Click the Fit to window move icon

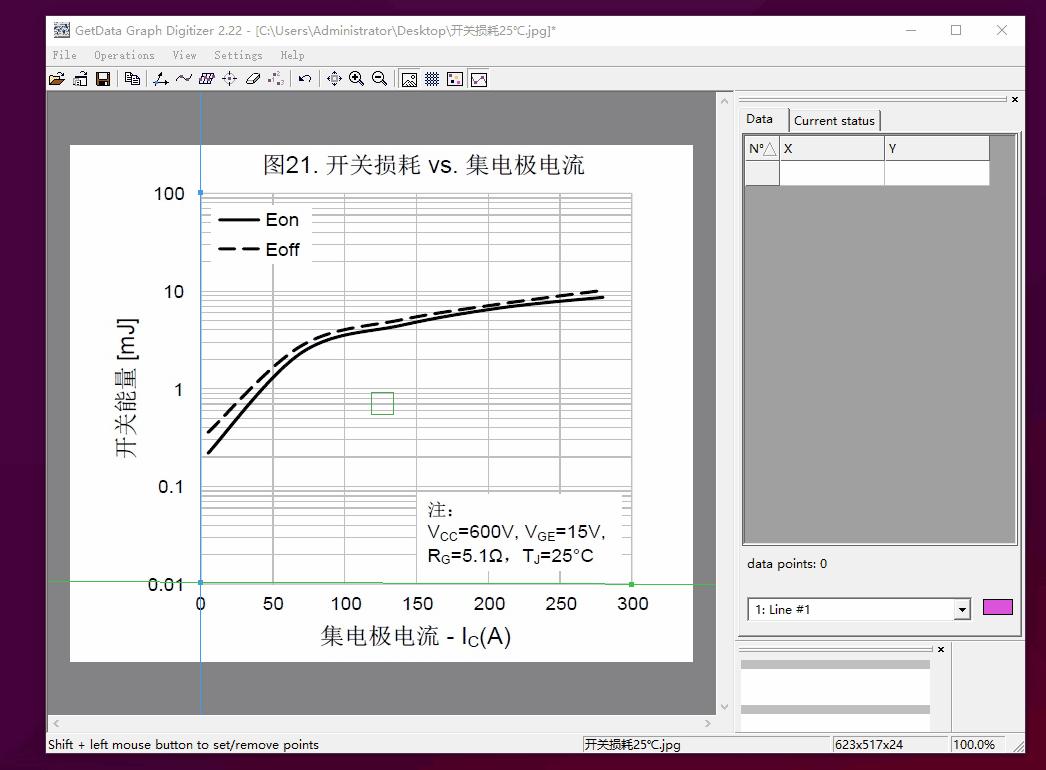click(x=334, y=79)
